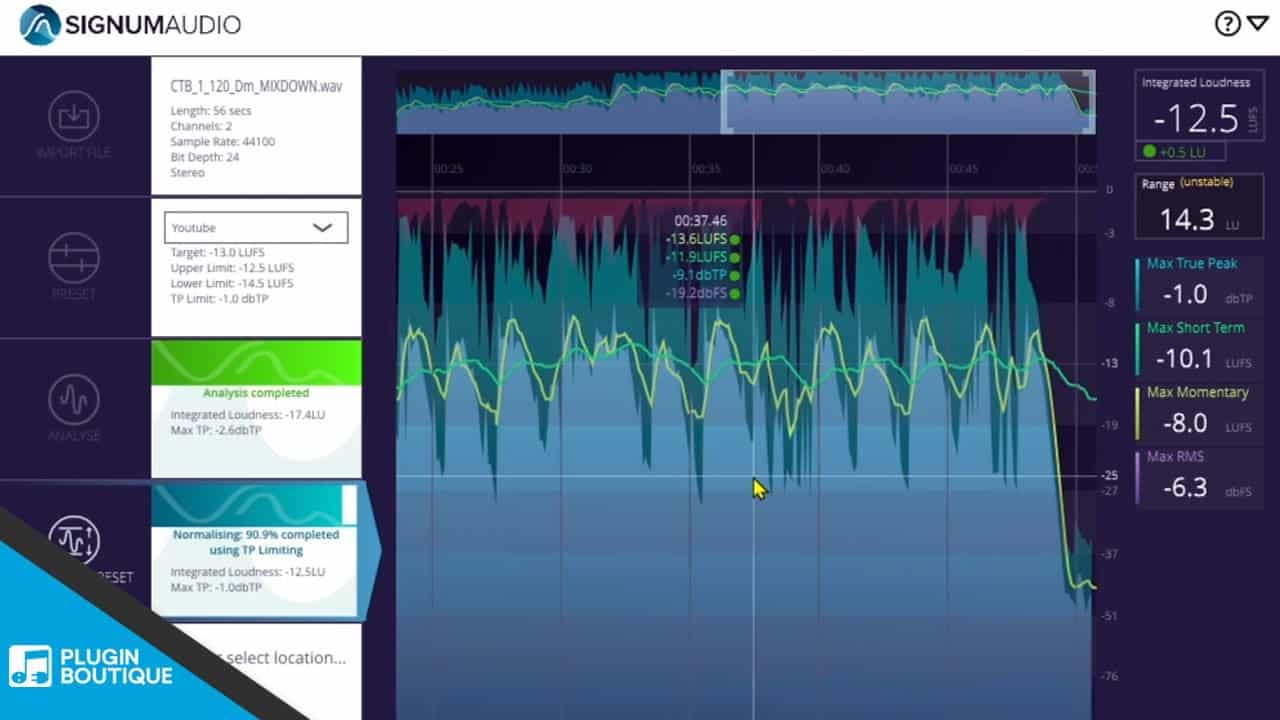This screenshot has width=1280, height=720.
Task: Click the 00:25 timeline marker
Action: [448, 169]
